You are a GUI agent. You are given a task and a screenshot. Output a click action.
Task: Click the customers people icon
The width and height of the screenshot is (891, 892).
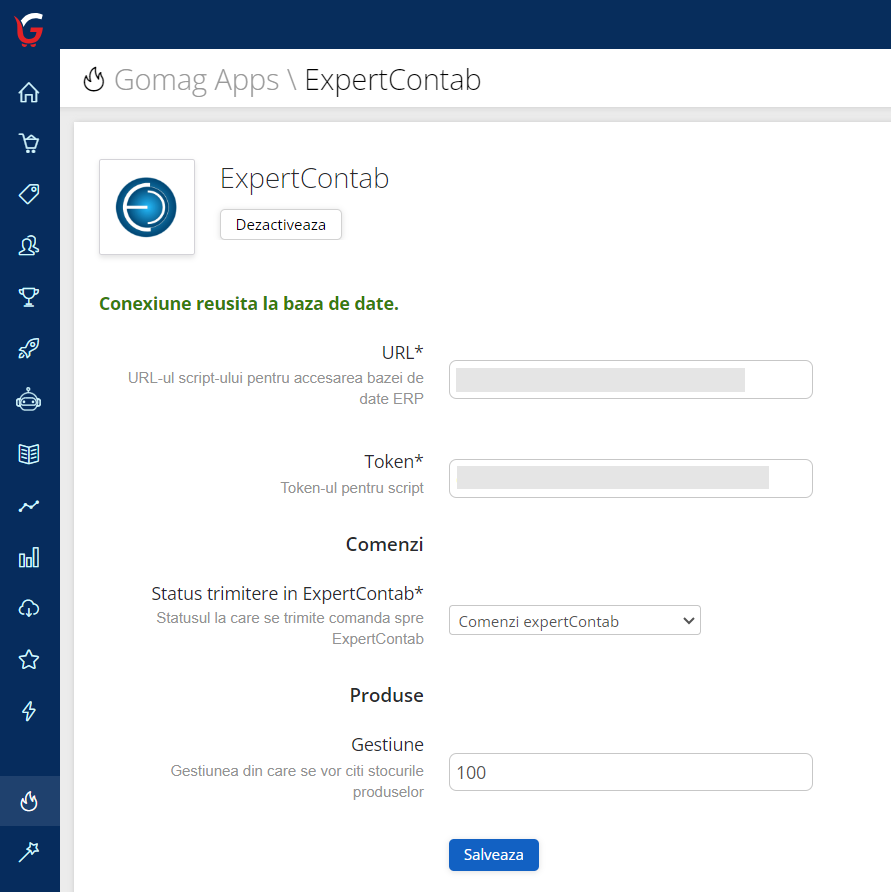pos(29,245)
